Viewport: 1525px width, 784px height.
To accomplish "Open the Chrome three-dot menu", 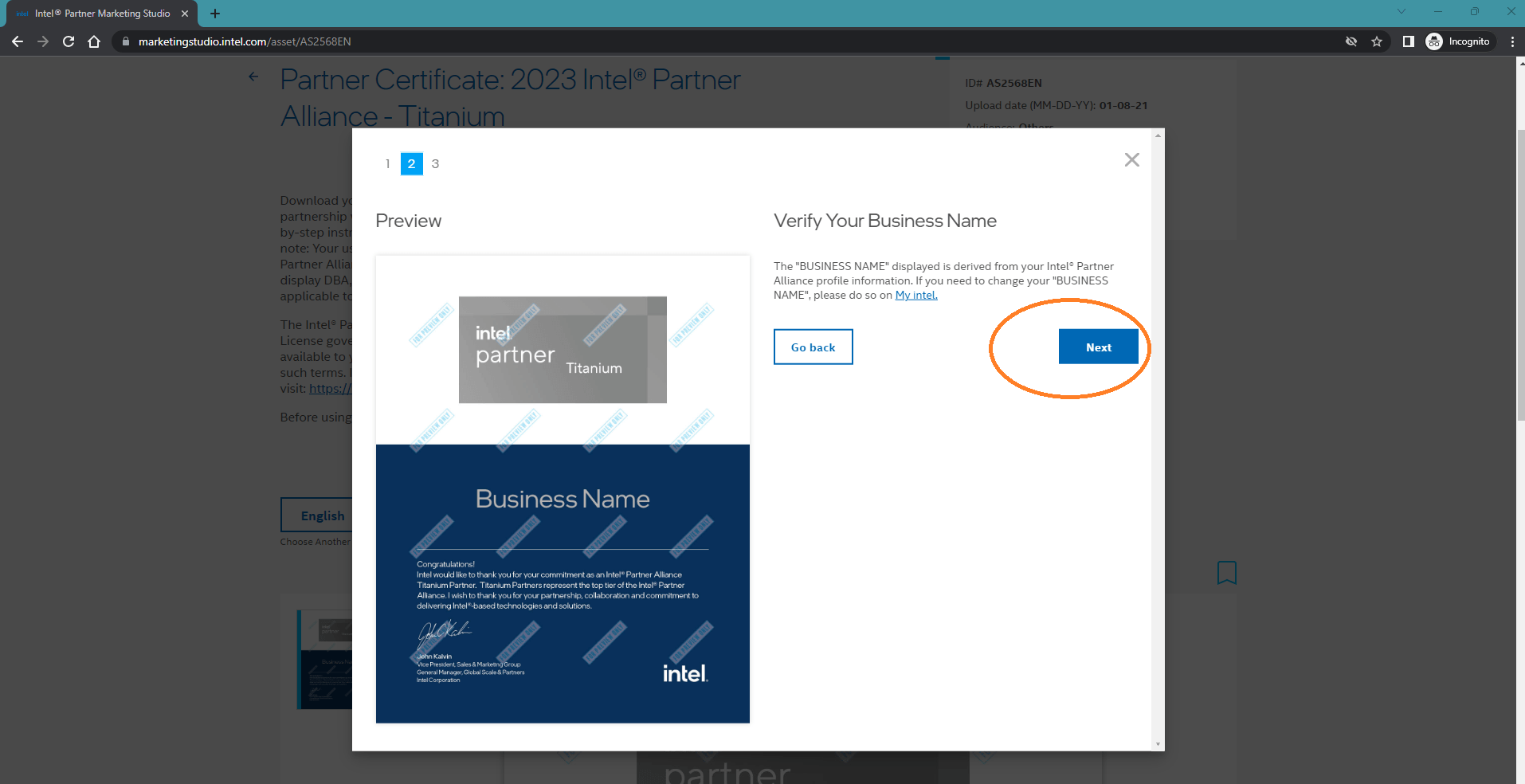I will [x=1512, y=41].
